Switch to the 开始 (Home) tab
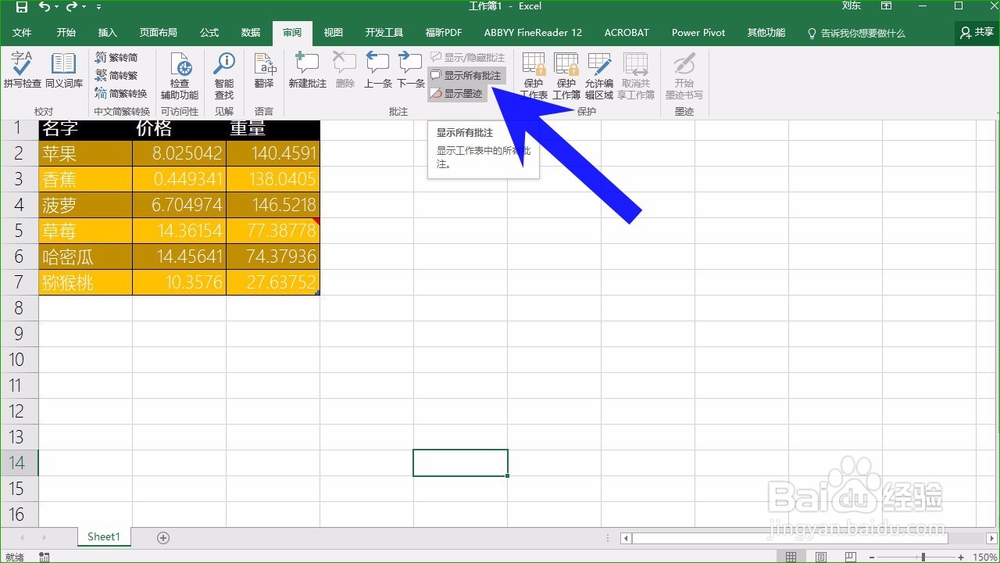Image resolution: width=1000 pixels, height=563 pixels. [x=66, y=33]
